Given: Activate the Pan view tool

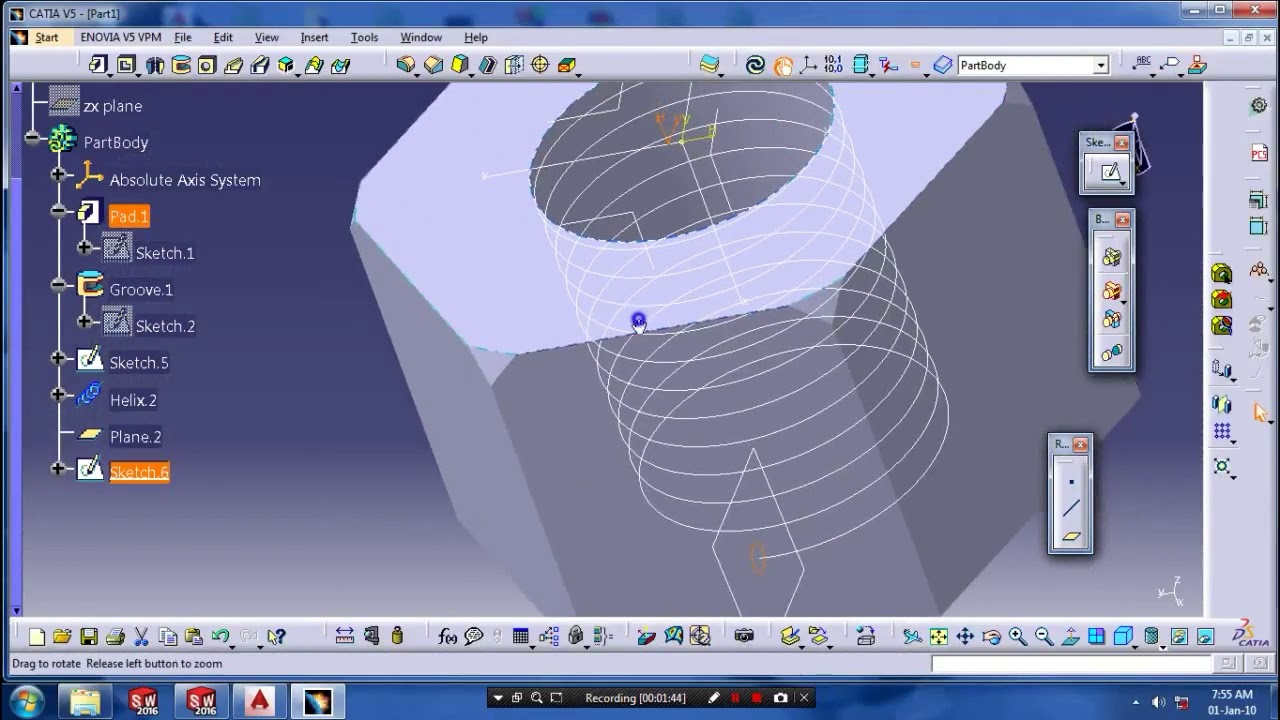Looking at the screenshot, I should [965, 636].
